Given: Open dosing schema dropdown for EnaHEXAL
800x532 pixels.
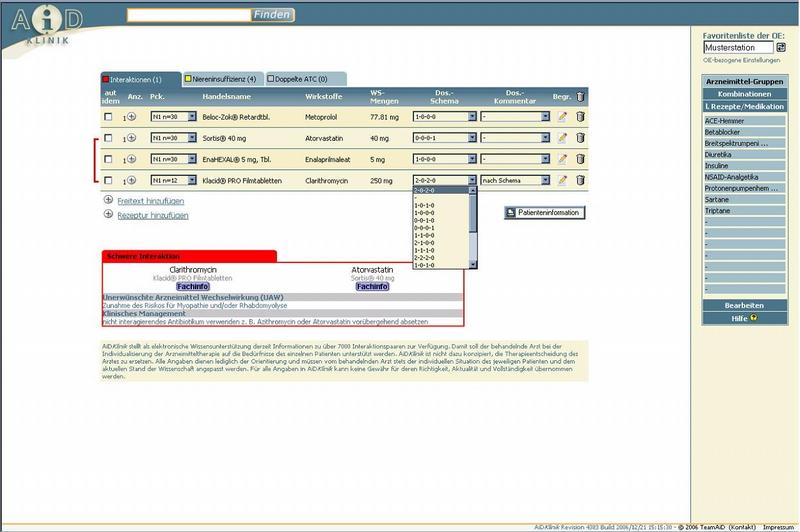Looking at the screenshot, I should [x=444, y=159].
